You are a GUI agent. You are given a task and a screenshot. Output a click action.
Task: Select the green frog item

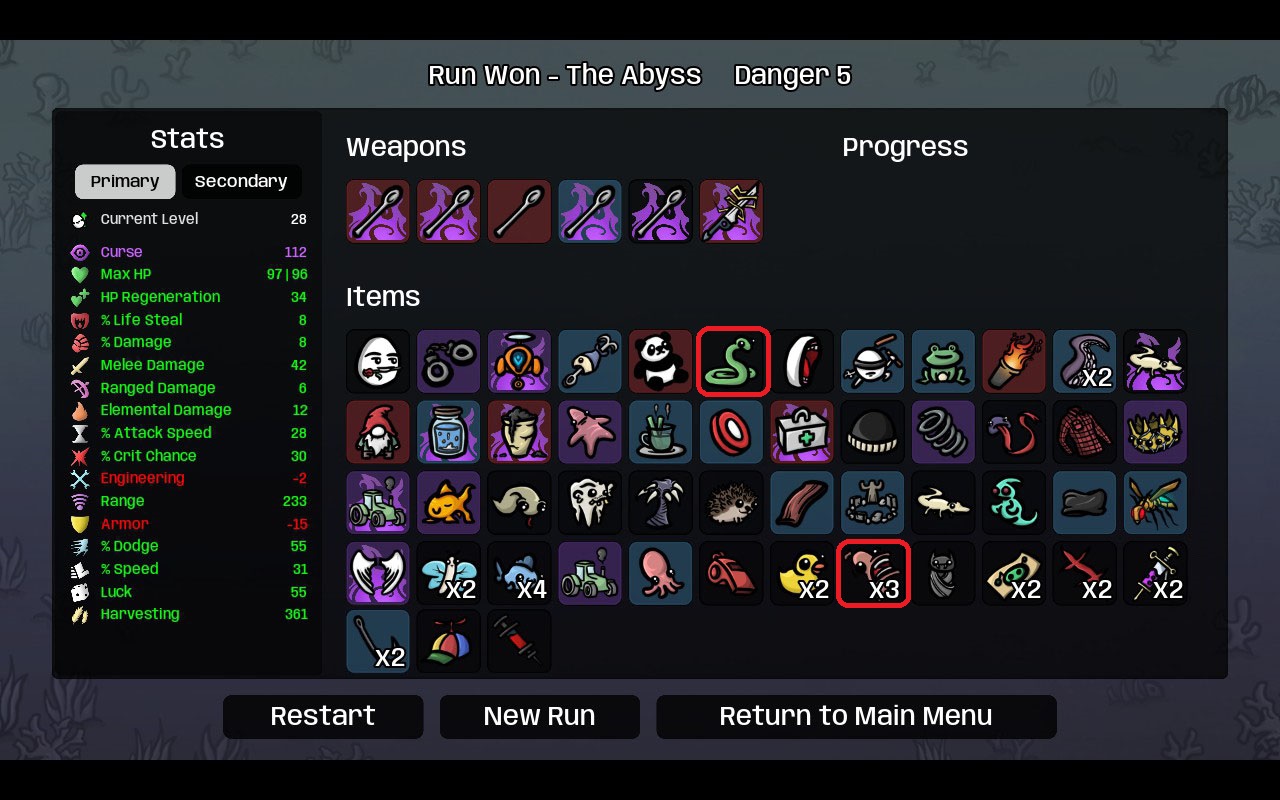[x=943, y=361]
